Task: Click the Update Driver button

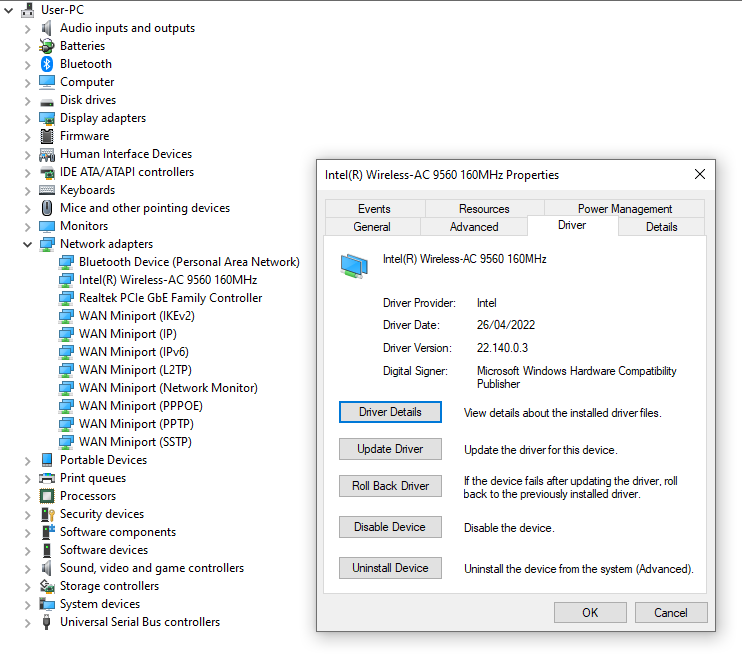Action: [x=390, y=449]
